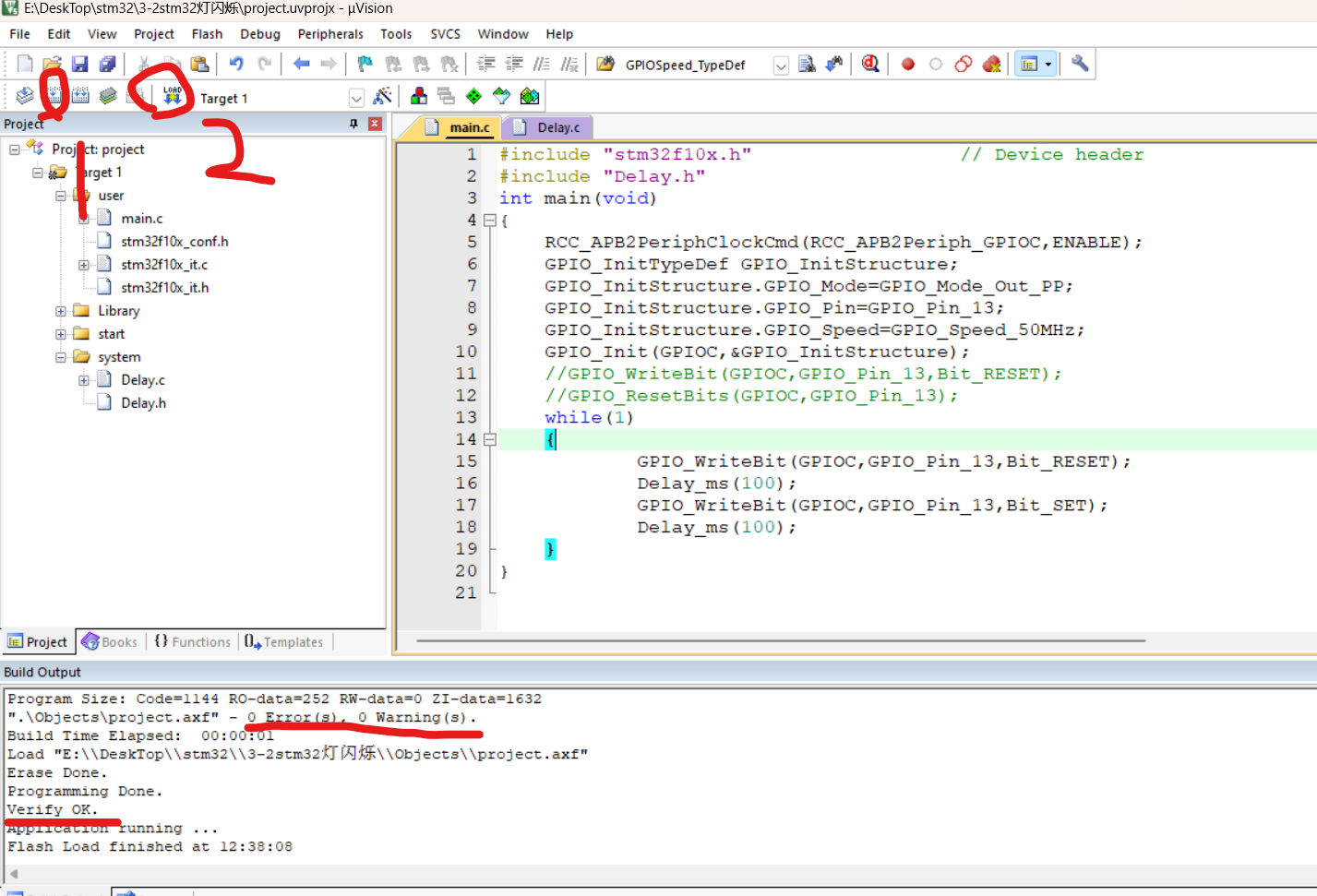
Task: Switch to the Books panel tab
Action: [x=110, y=641]
